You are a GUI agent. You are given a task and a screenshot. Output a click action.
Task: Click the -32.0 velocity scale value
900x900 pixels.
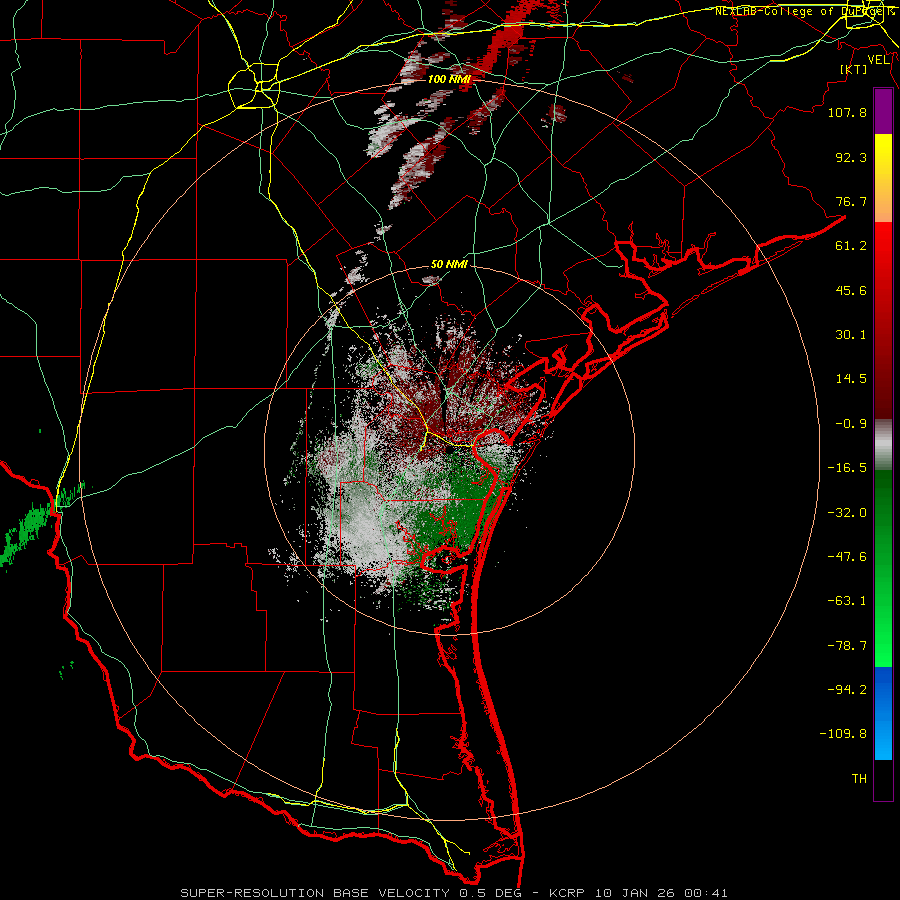pyautogui.click(x=847, y=513)
